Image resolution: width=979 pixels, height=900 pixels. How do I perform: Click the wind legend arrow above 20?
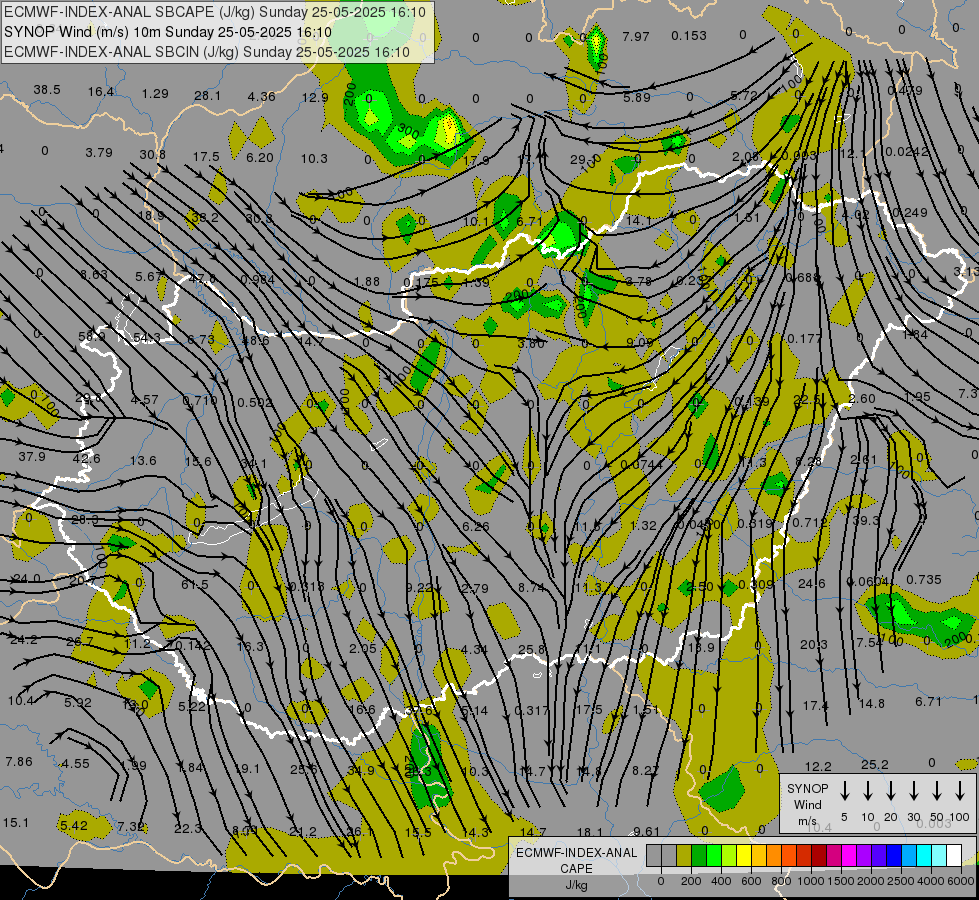pos(891,791)
